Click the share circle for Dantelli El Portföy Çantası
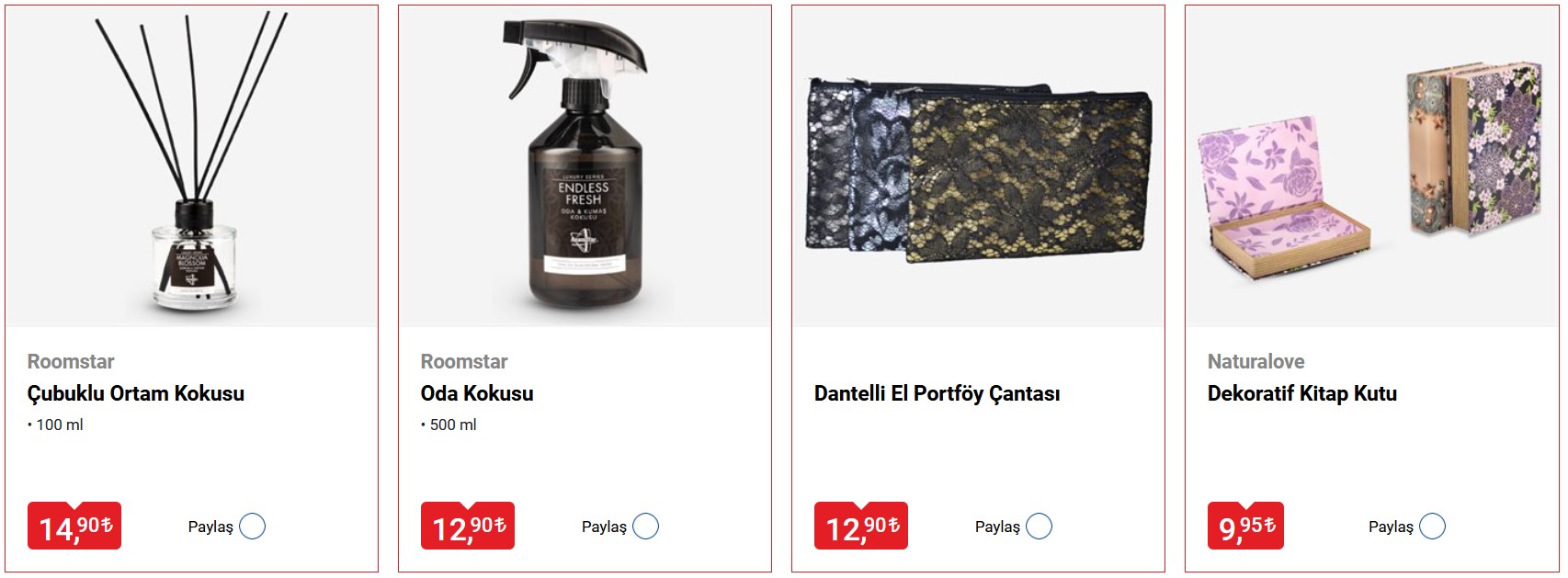This screenshot has height=578, width=1568. (1039, 527)
